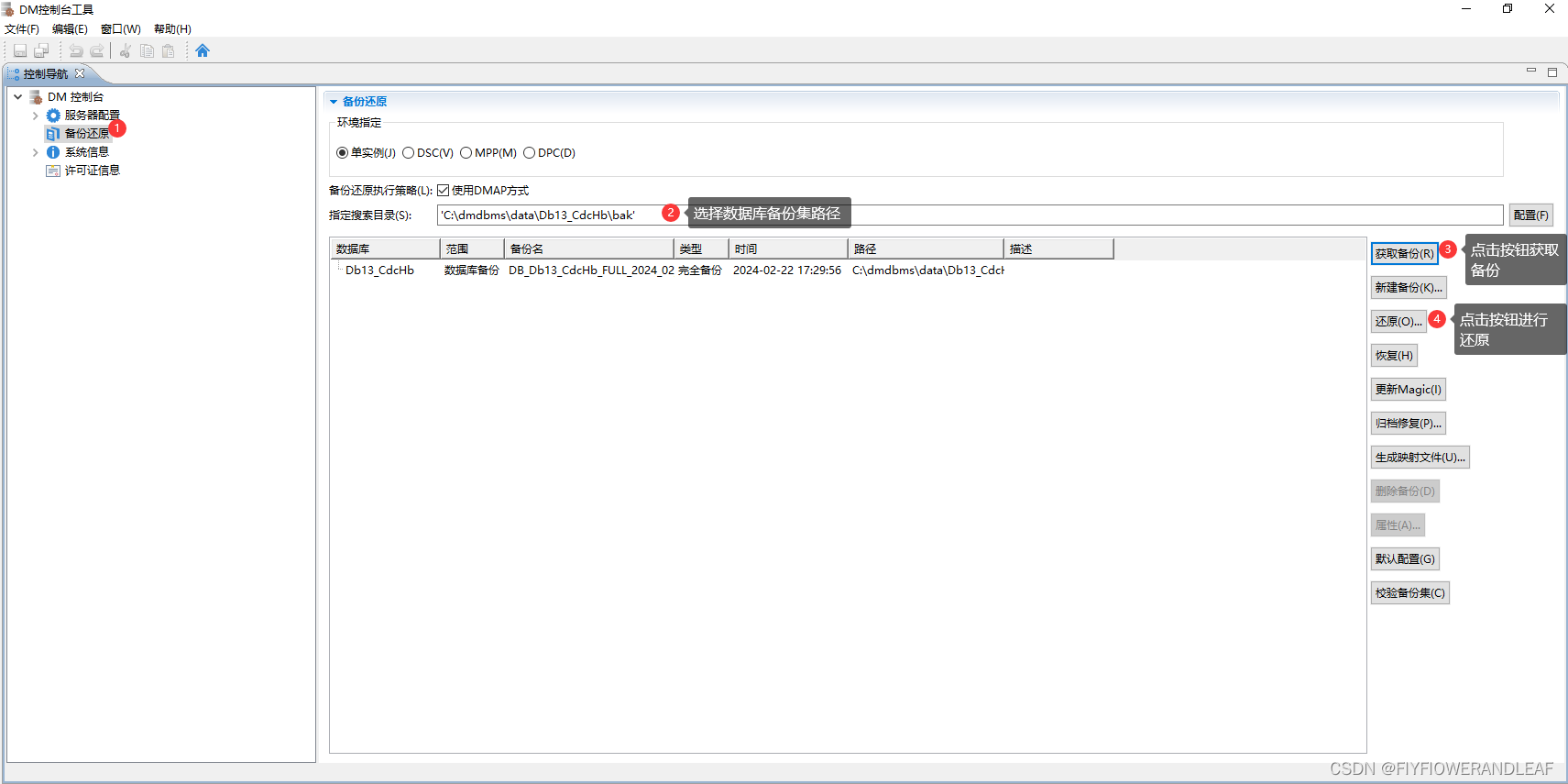The width and height of the screenshot is (1568, 784).
Task: Click the 许可证信息 certificate icon
Action: pos(53,171)
